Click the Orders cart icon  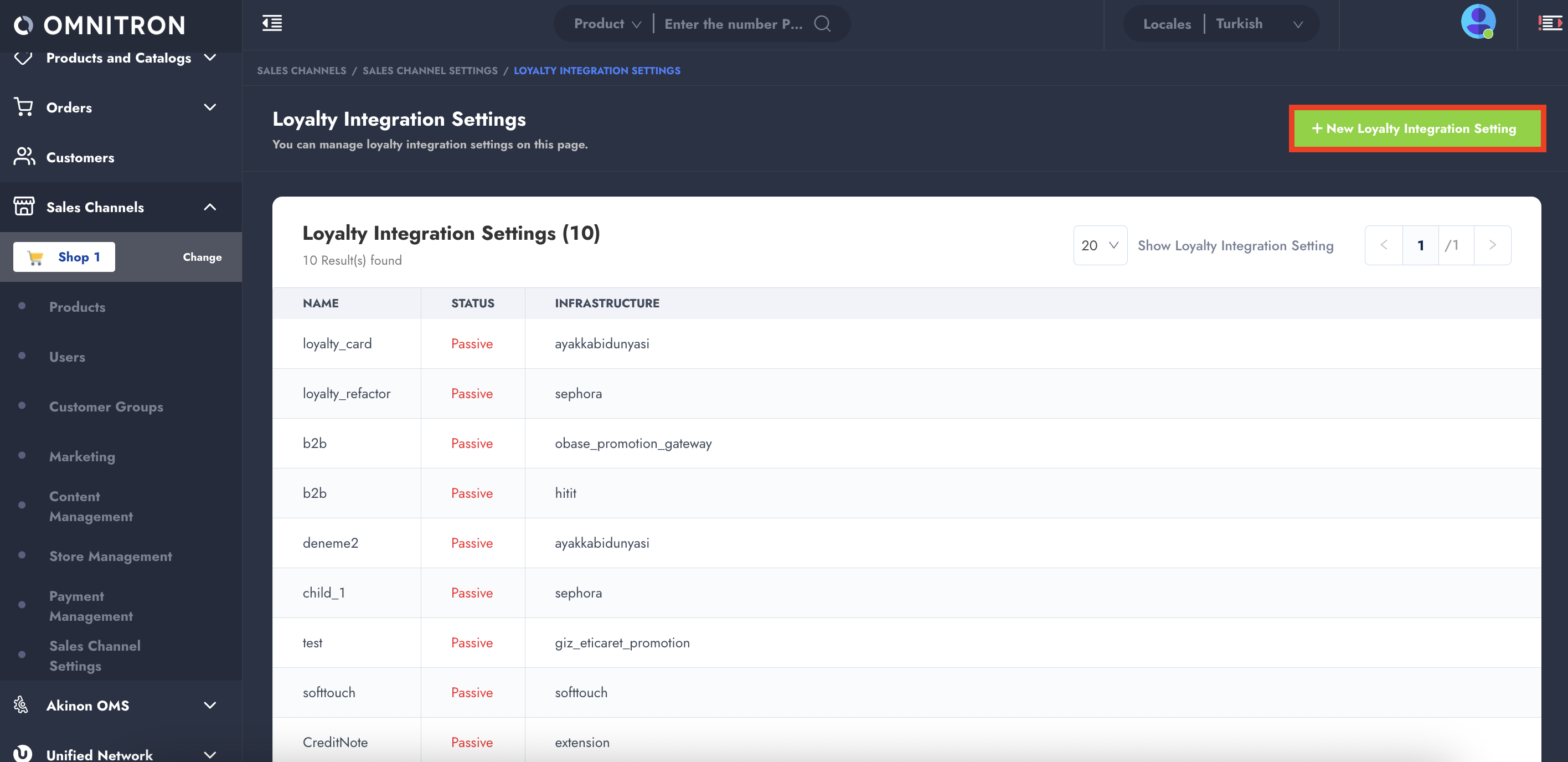click(23, 107)
